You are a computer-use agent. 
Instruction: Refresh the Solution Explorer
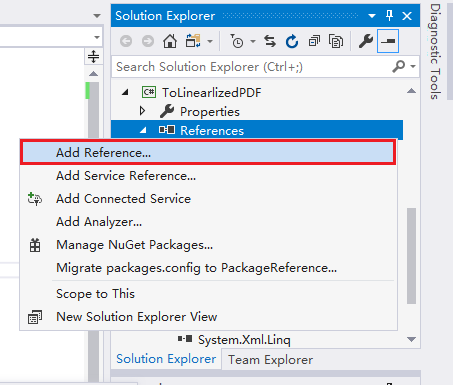(x=292, y=41)
